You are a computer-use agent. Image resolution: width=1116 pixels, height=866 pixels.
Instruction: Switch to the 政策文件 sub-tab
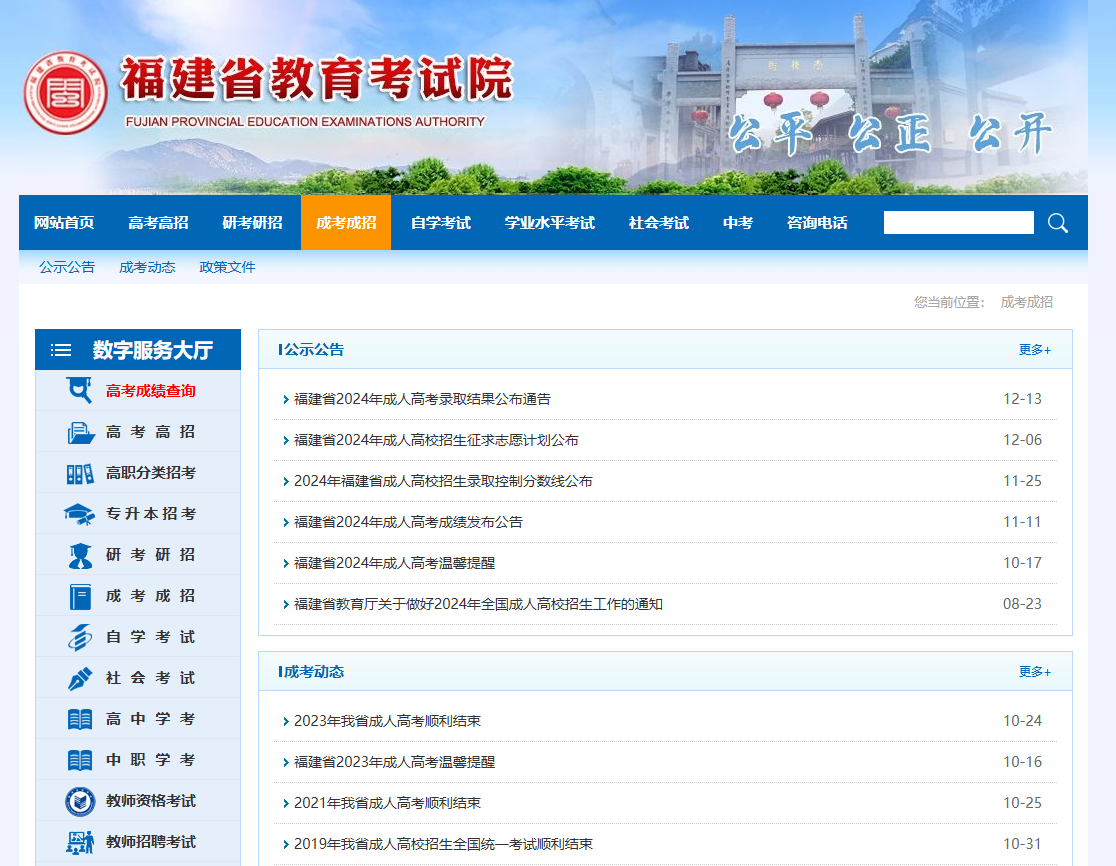pyautogui.click(x=227, y=267)
